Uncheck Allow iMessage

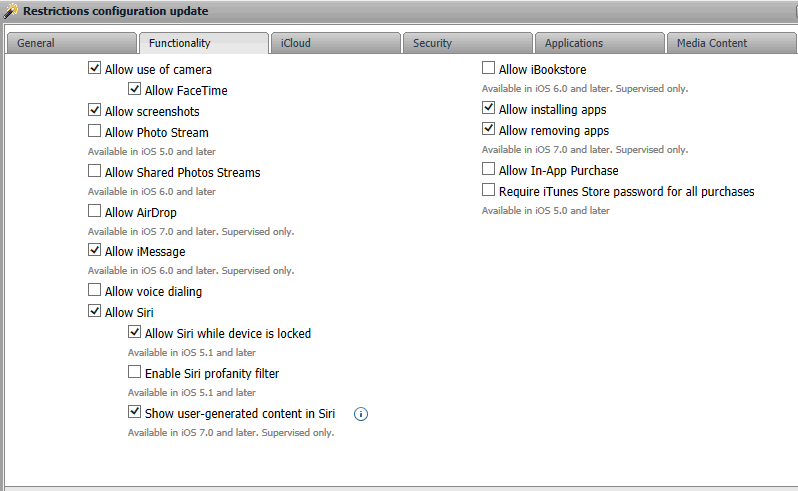[x=95, y=251]
